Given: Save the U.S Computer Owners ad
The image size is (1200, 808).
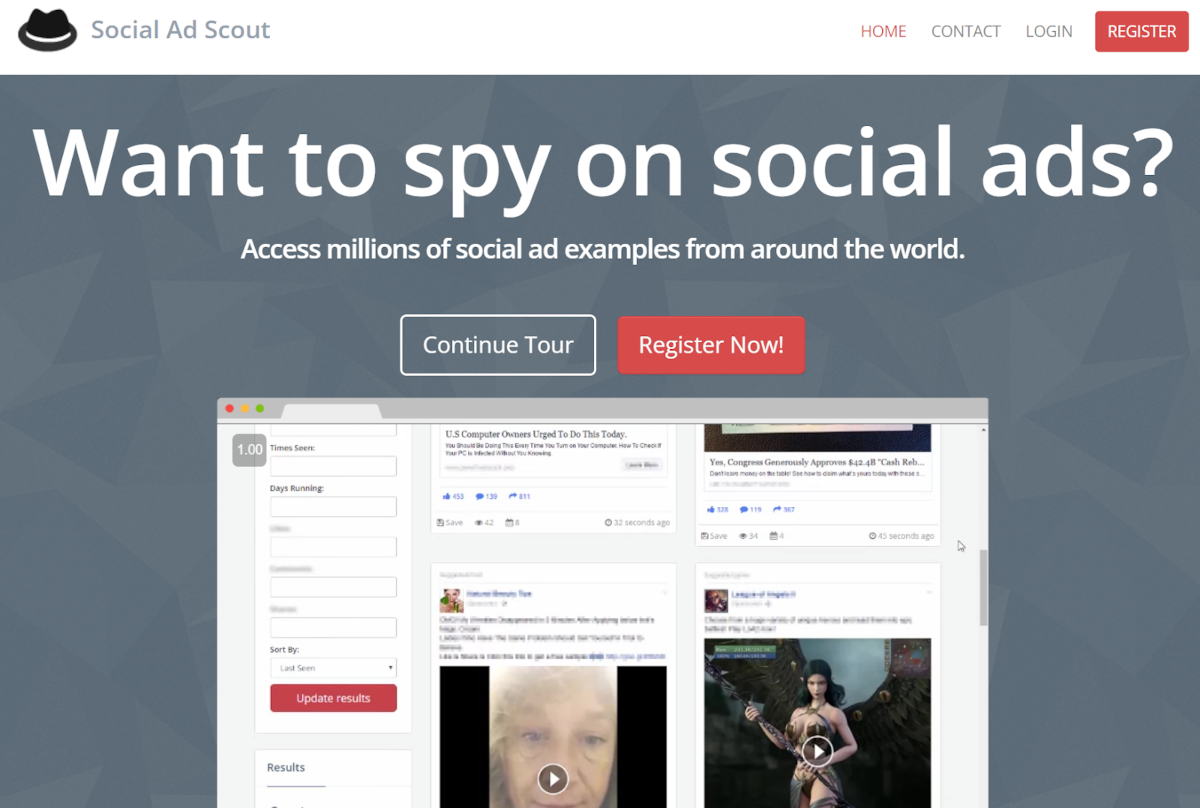Looking at the screenshot, I should [x=450, y=523].
